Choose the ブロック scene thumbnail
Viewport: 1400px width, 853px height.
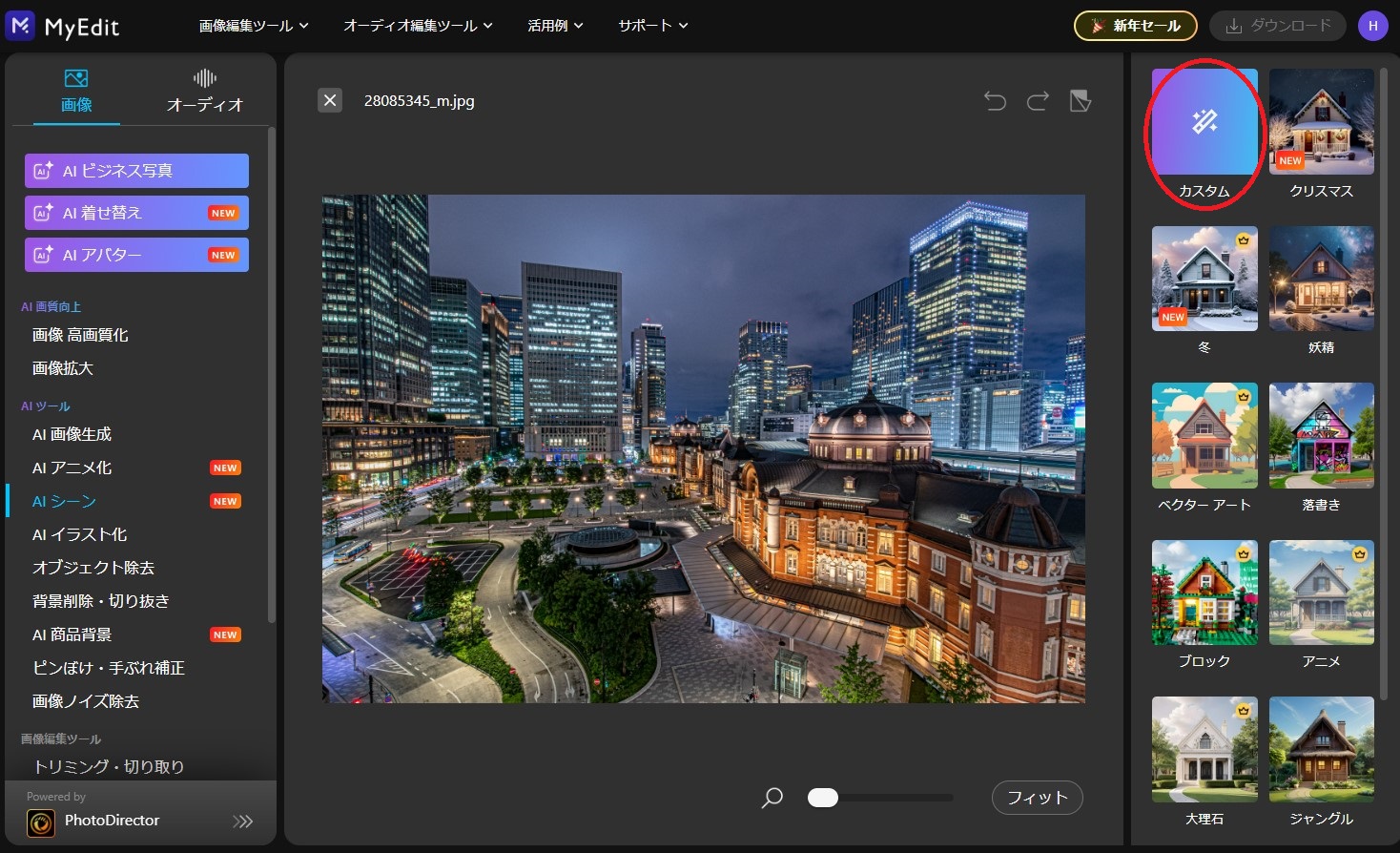tap(1204, 593)
